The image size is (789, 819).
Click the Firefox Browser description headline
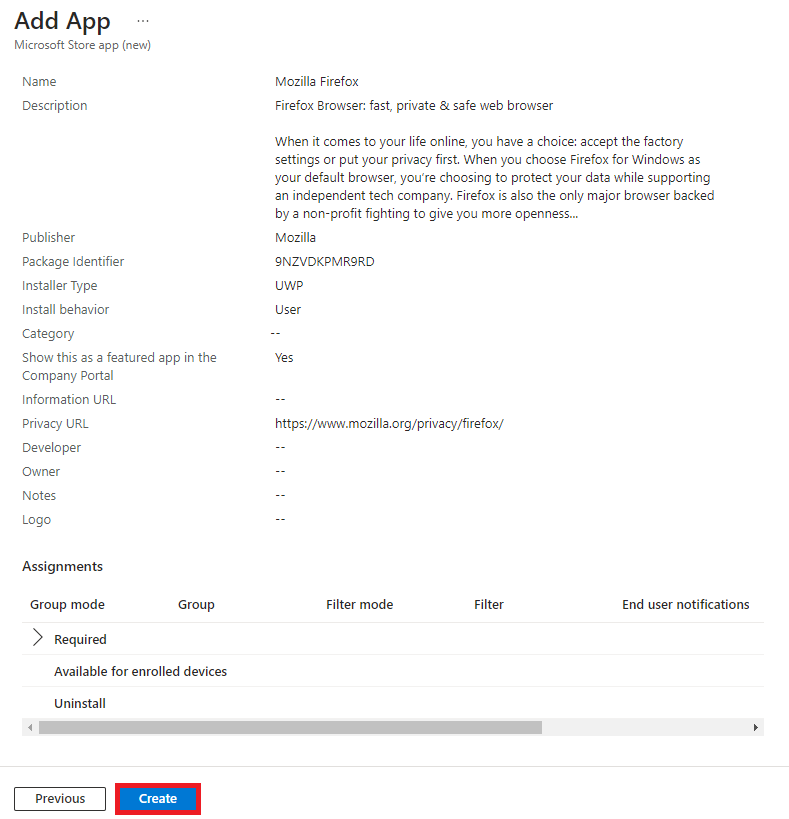click(414, 106)
